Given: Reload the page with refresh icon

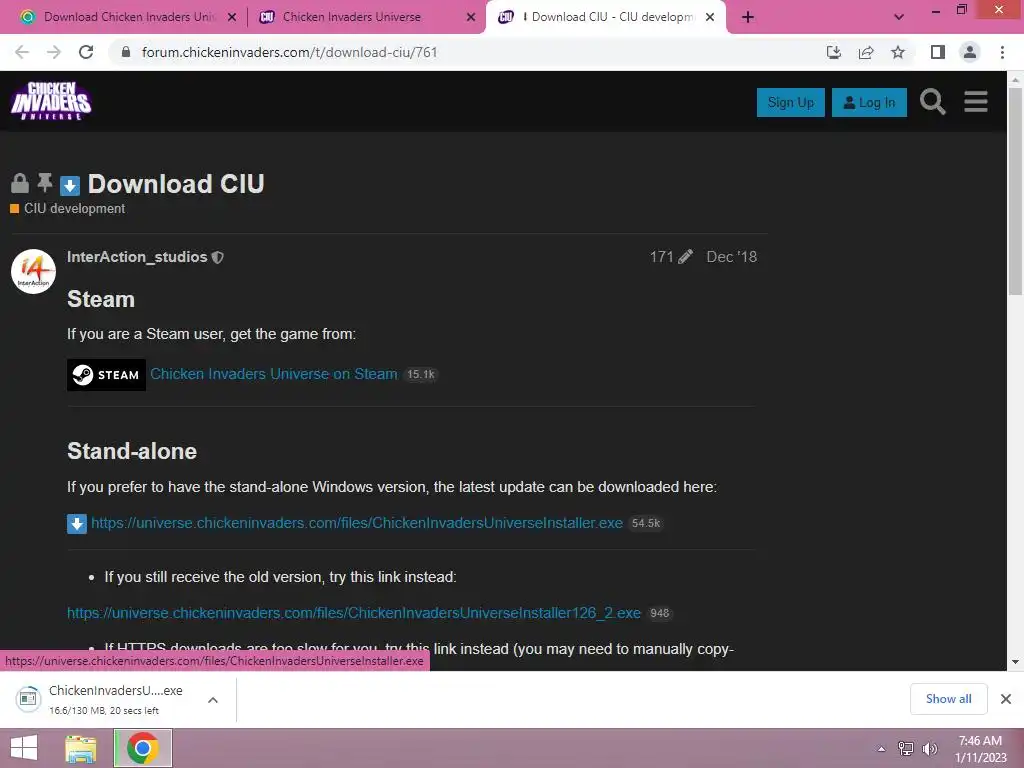Looking at the screenshot, I should (x=86, y=52).
